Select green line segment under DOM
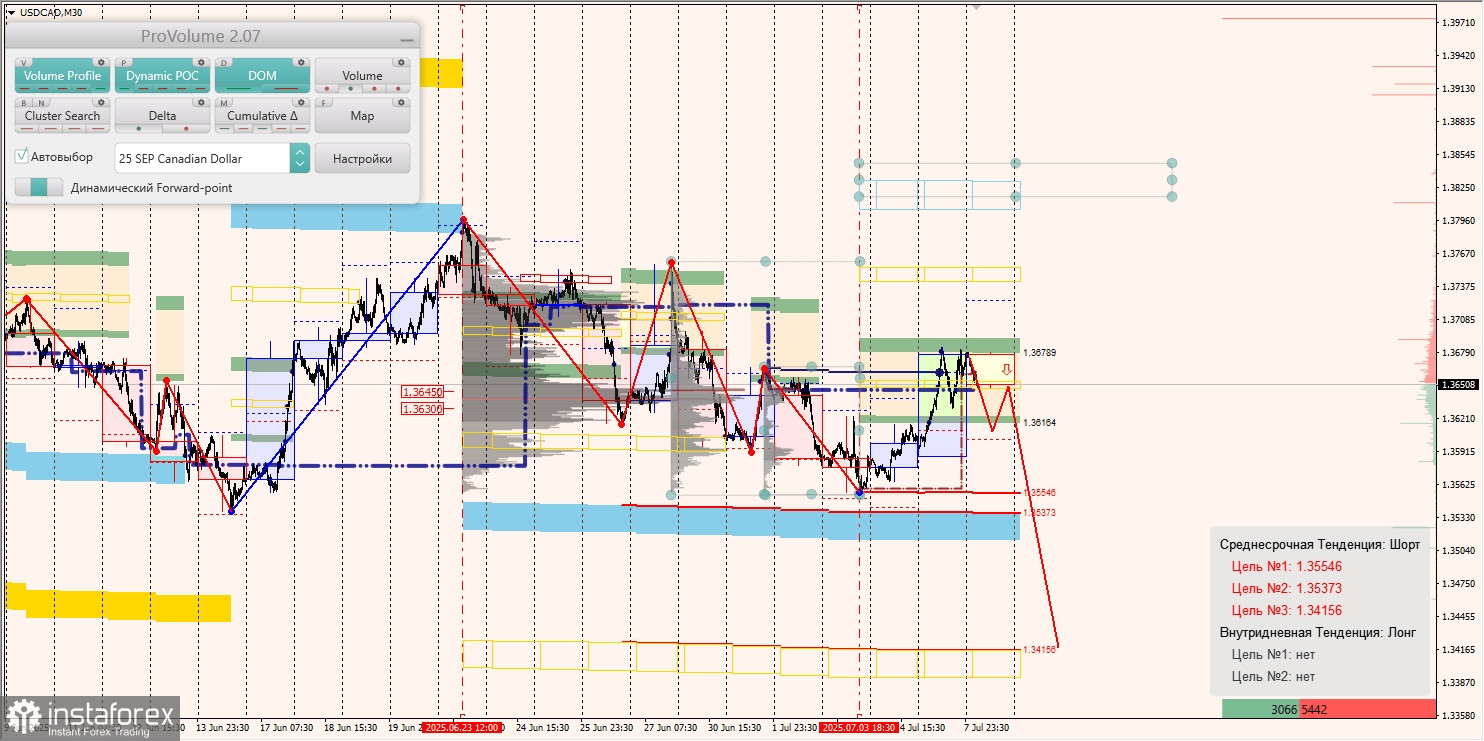1484x741 pixels. tap(238, 89)
